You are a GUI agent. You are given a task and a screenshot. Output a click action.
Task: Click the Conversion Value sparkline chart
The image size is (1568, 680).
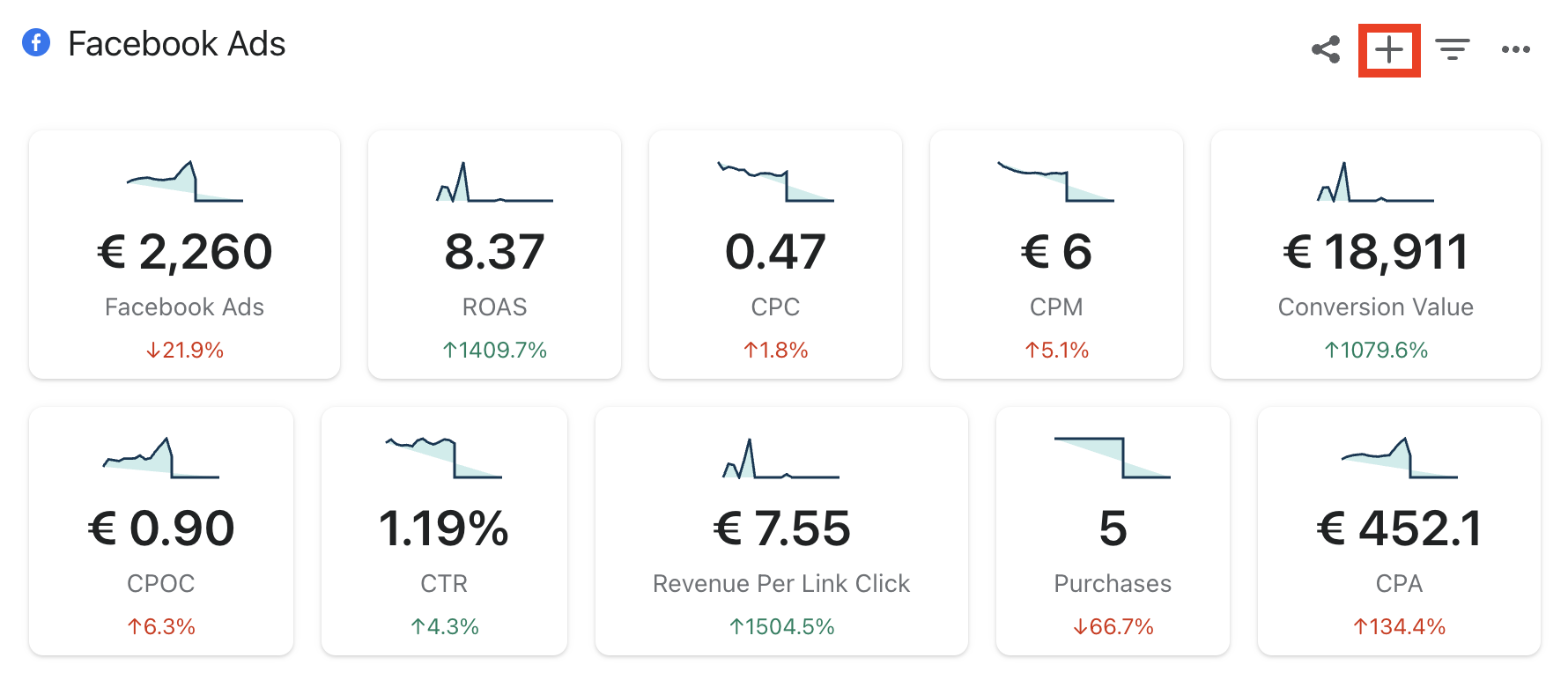click(1375, 183)
